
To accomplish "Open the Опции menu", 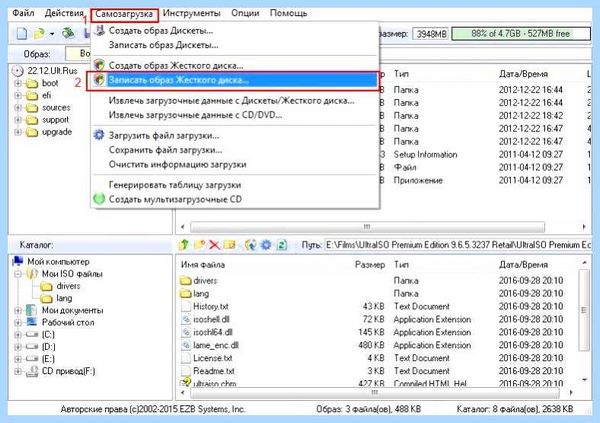I will click(x=245, y=13).
